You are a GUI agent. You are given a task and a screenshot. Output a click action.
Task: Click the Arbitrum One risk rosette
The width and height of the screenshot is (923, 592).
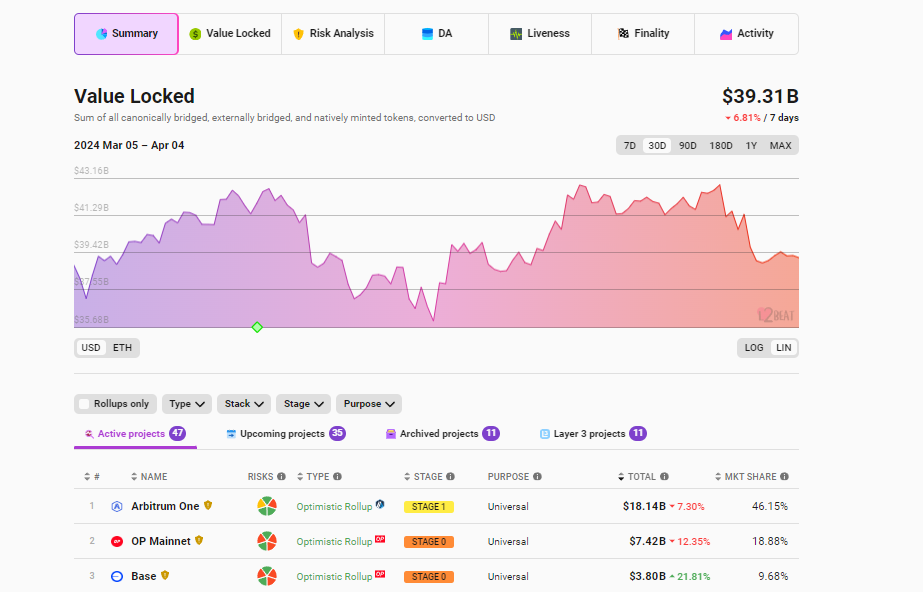267,506
